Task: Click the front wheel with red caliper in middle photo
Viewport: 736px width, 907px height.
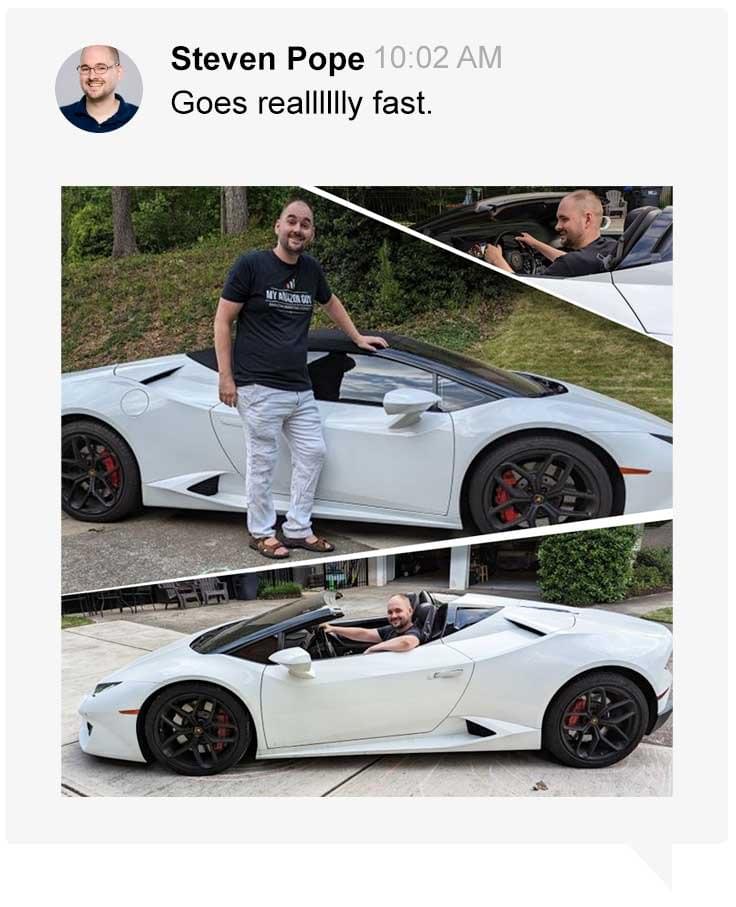Action: click(539, 486)
